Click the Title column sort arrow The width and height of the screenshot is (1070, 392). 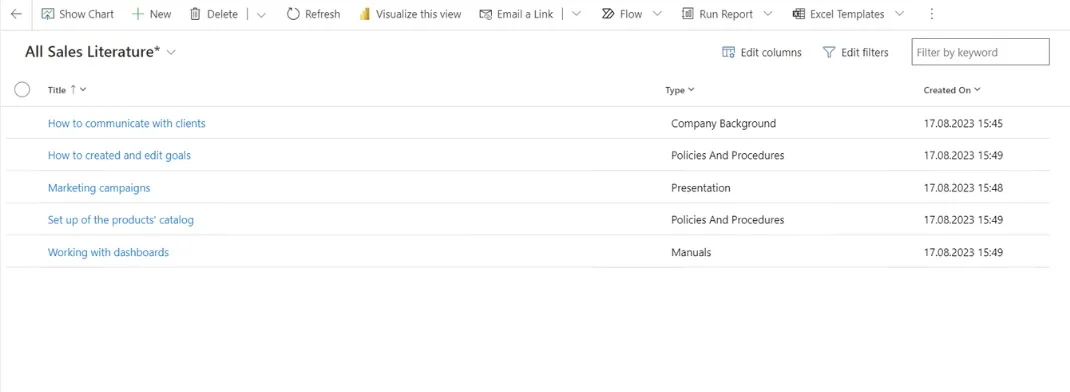coord(74,89)
